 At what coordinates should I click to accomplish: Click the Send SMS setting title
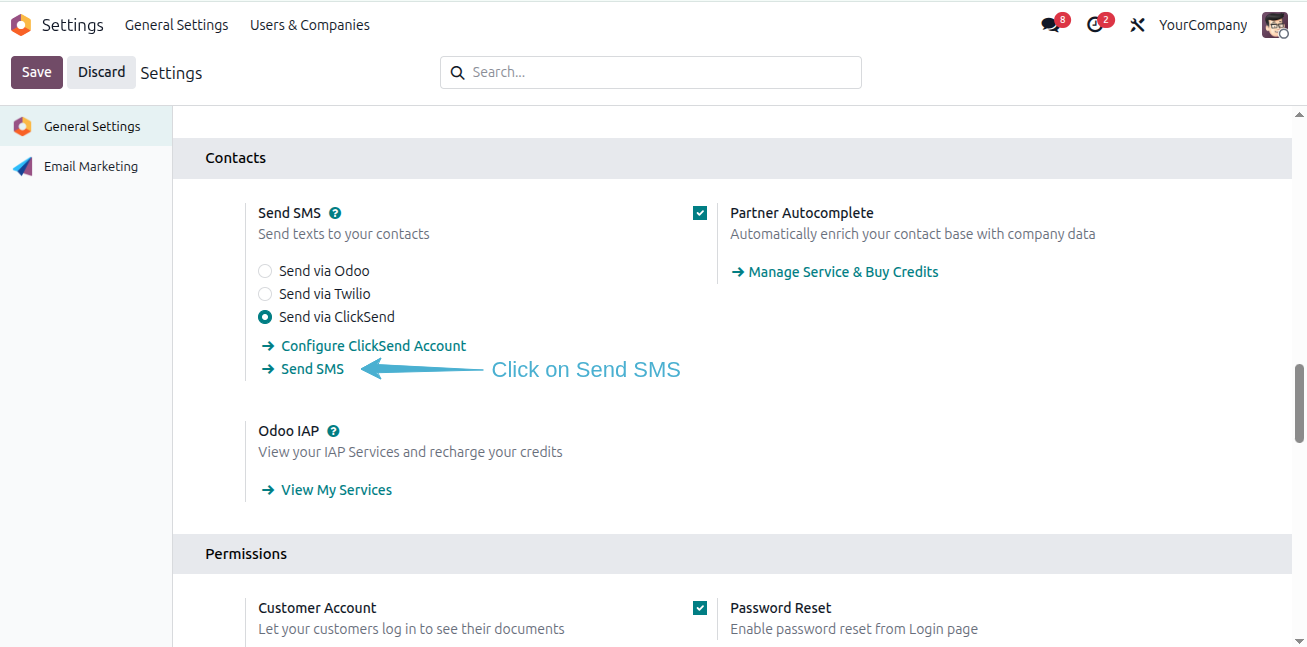[289, 213]
